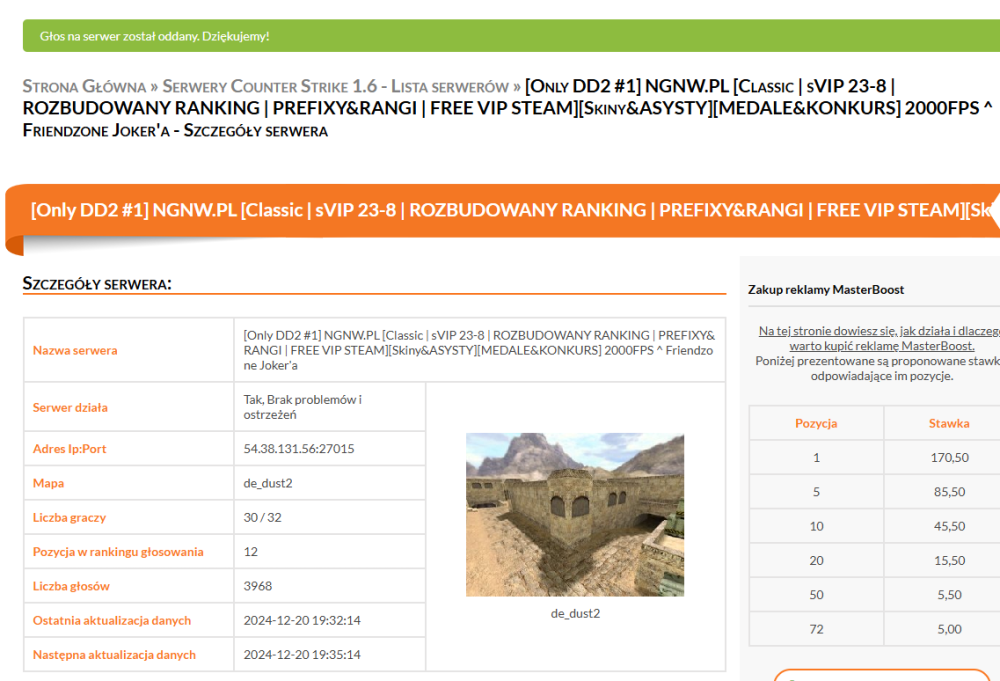Viewport: 1000px width, 681px height.
Task: Click position 50 in the MasterBoost table
Action: coord(816,595)
